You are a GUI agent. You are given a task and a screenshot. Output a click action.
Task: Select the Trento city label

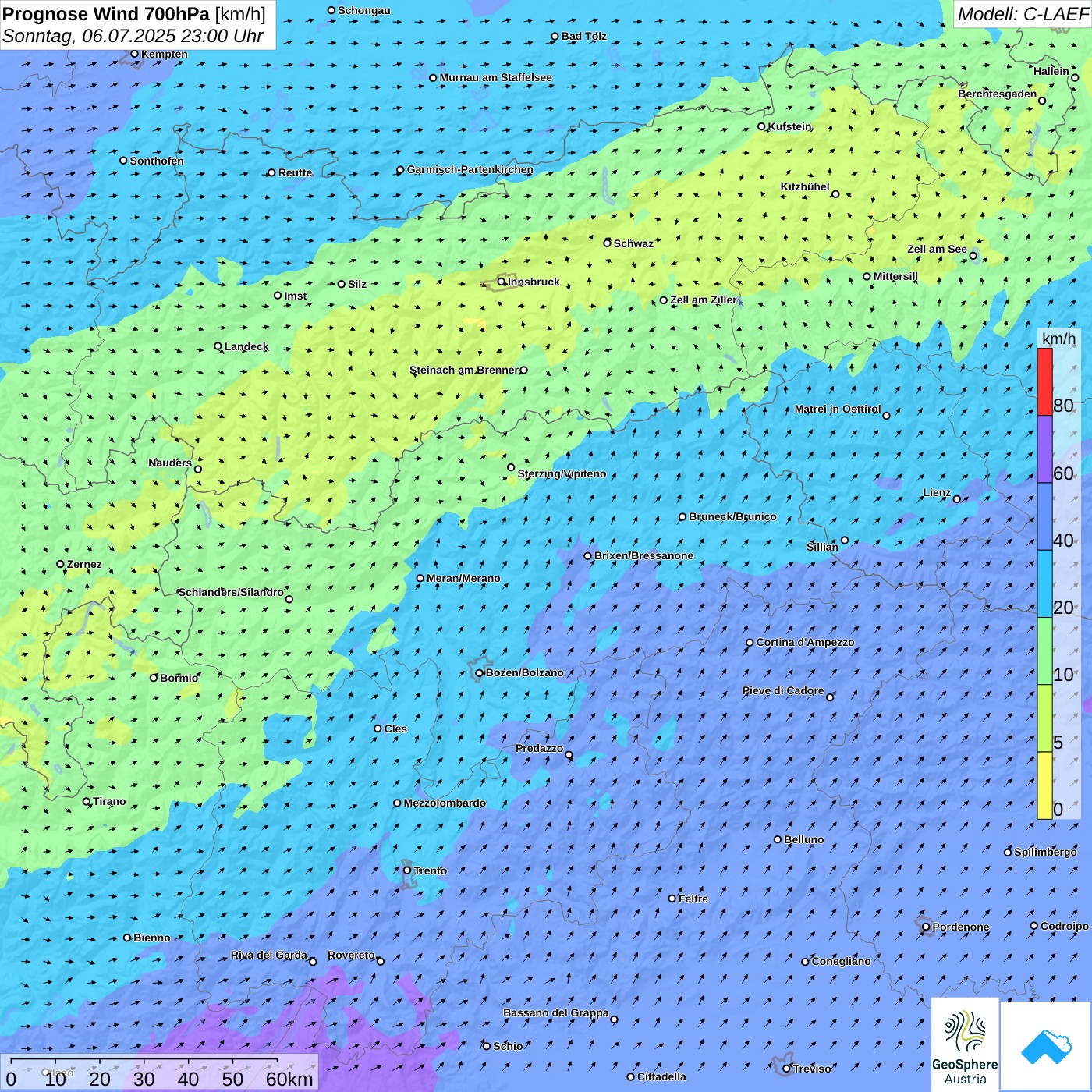point(431,870)
